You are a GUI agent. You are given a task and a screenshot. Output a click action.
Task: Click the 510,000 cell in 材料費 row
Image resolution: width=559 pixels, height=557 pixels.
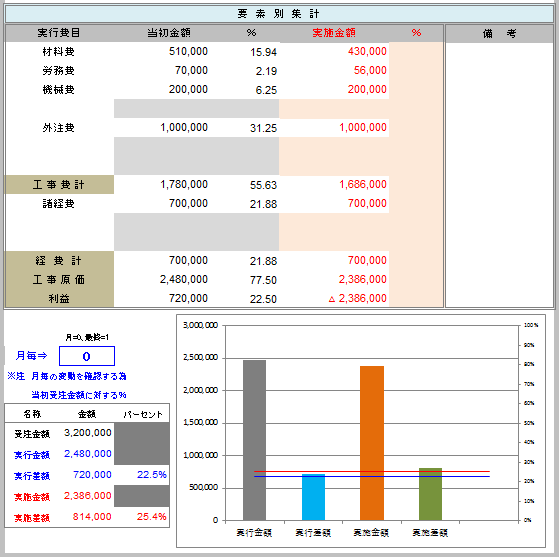tap(188, 51)
